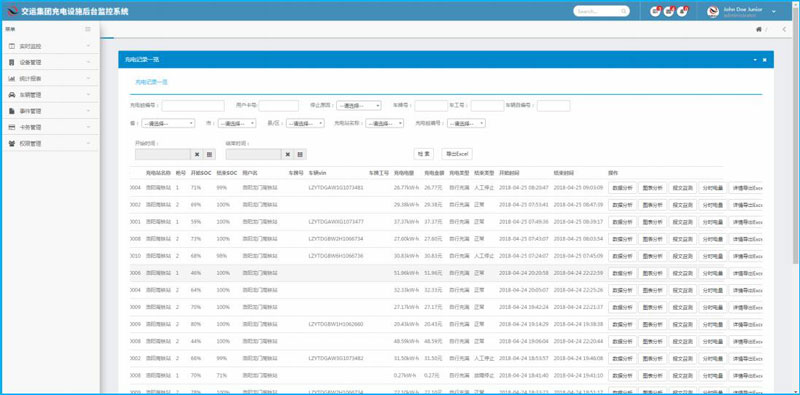Collapse the 充电记录一览 panel via caret
Image resolution: width=800 pixels, height=395 pixels.
pos(755,60)
